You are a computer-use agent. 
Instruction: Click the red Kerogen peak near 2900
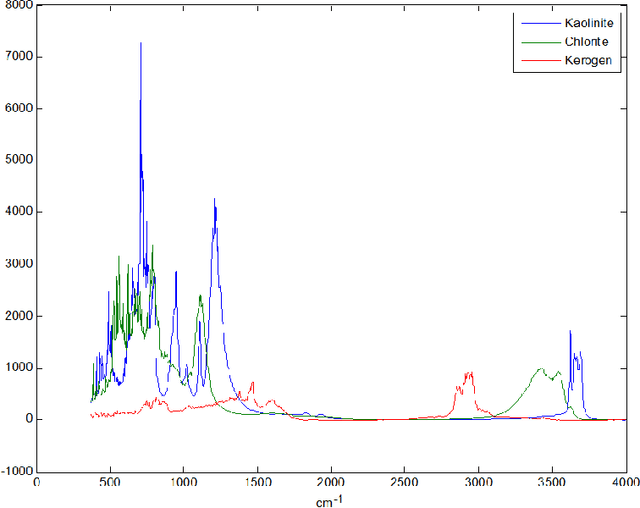coord(468,373)
